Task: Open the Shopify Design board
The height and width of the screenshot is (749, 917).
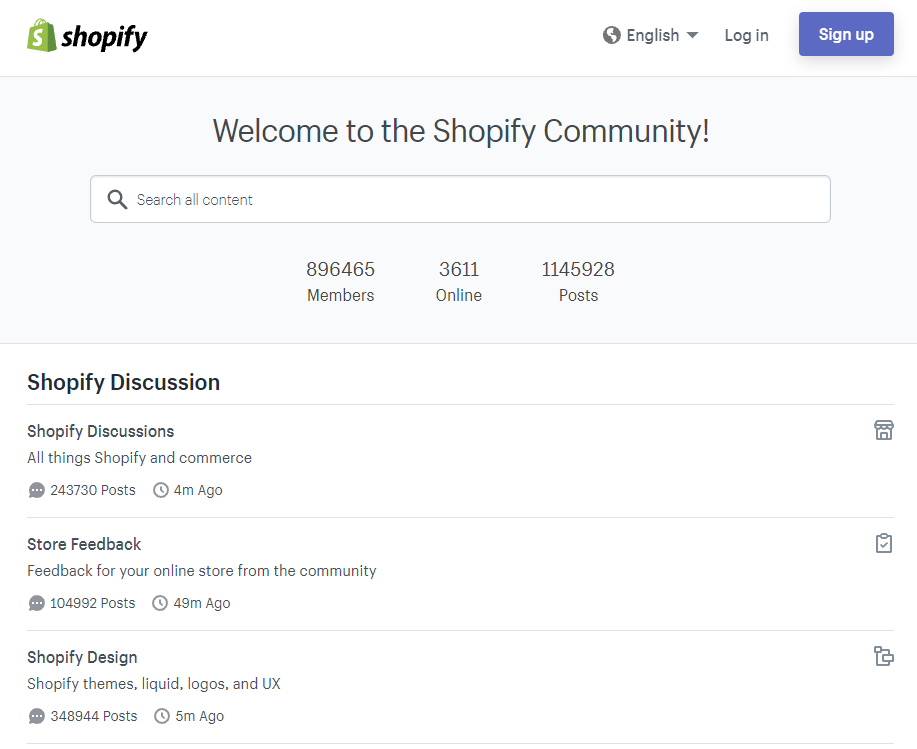Action: [x=82, y=657]
